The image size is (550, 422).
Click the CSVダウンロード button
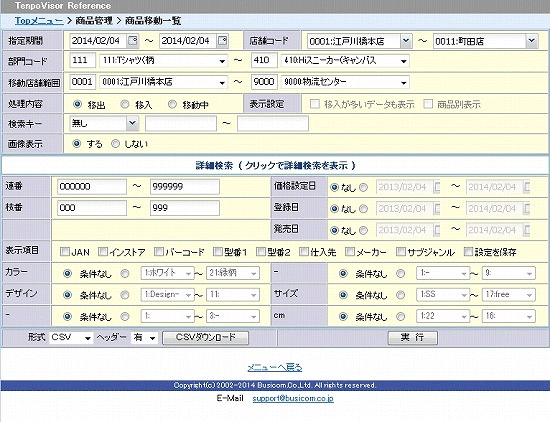coord(206,337)
